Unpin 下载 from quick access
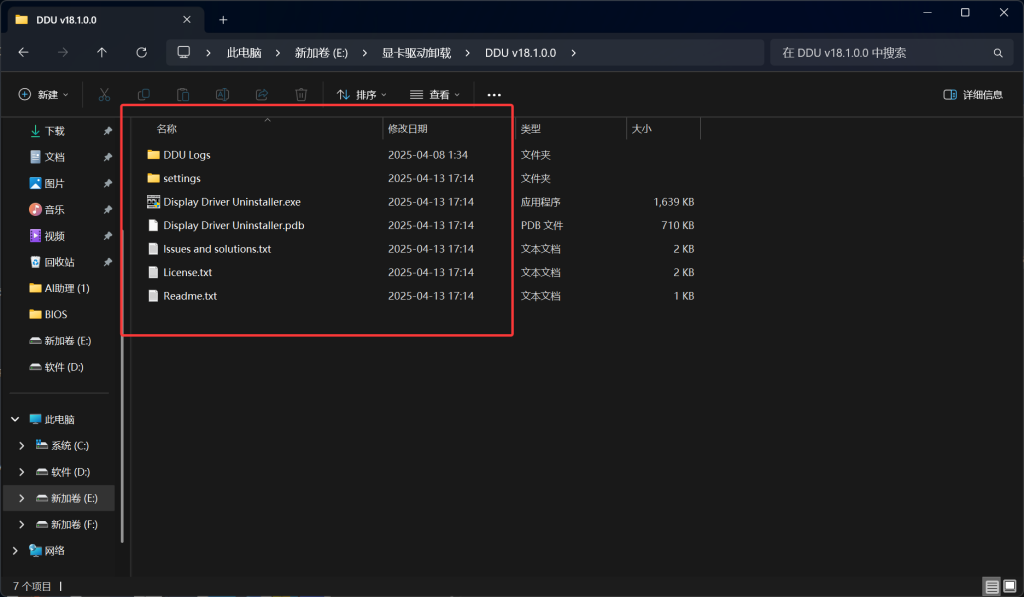 coord(108,131)
